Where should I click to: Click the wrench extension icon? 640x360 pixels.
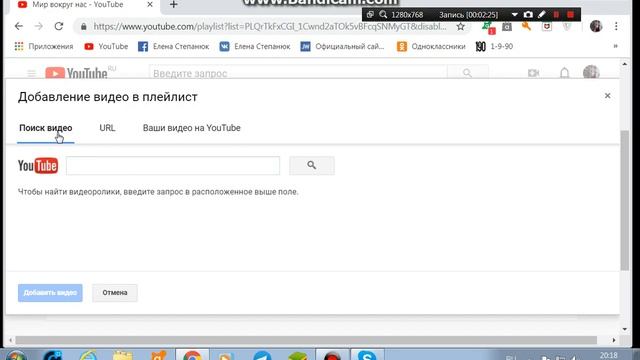[x=526, y=27]
